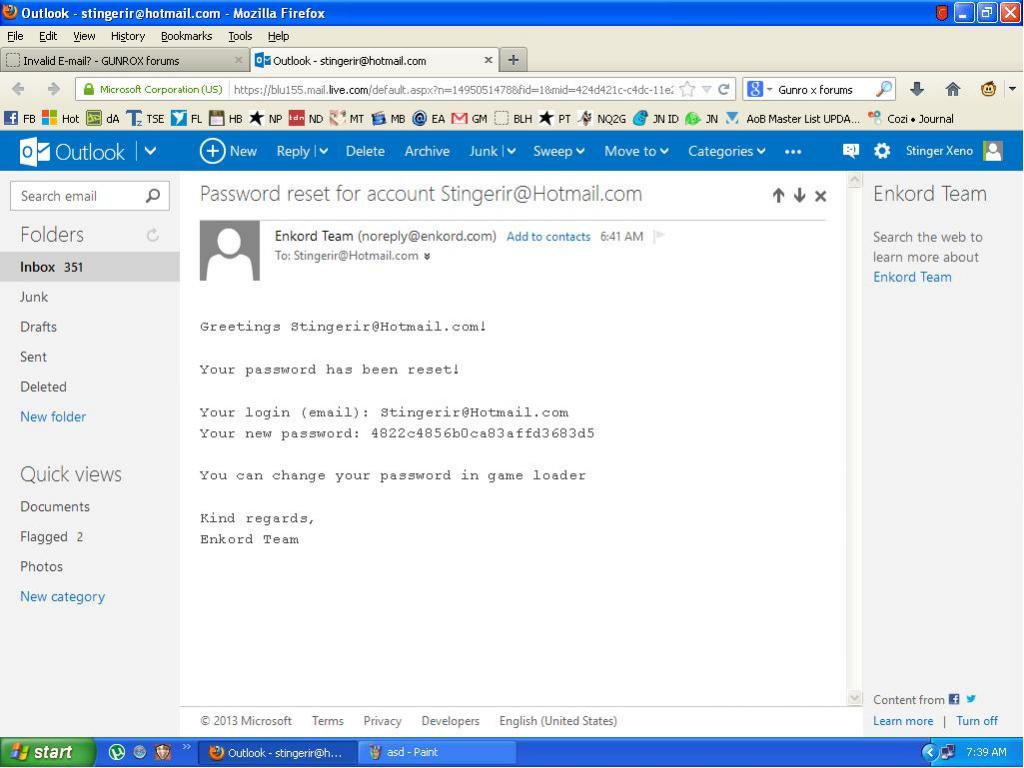Image resolution: width=1024 pixels, height=768 pixels.
Task: Open the Junk folder
Action: coord(34,297)
